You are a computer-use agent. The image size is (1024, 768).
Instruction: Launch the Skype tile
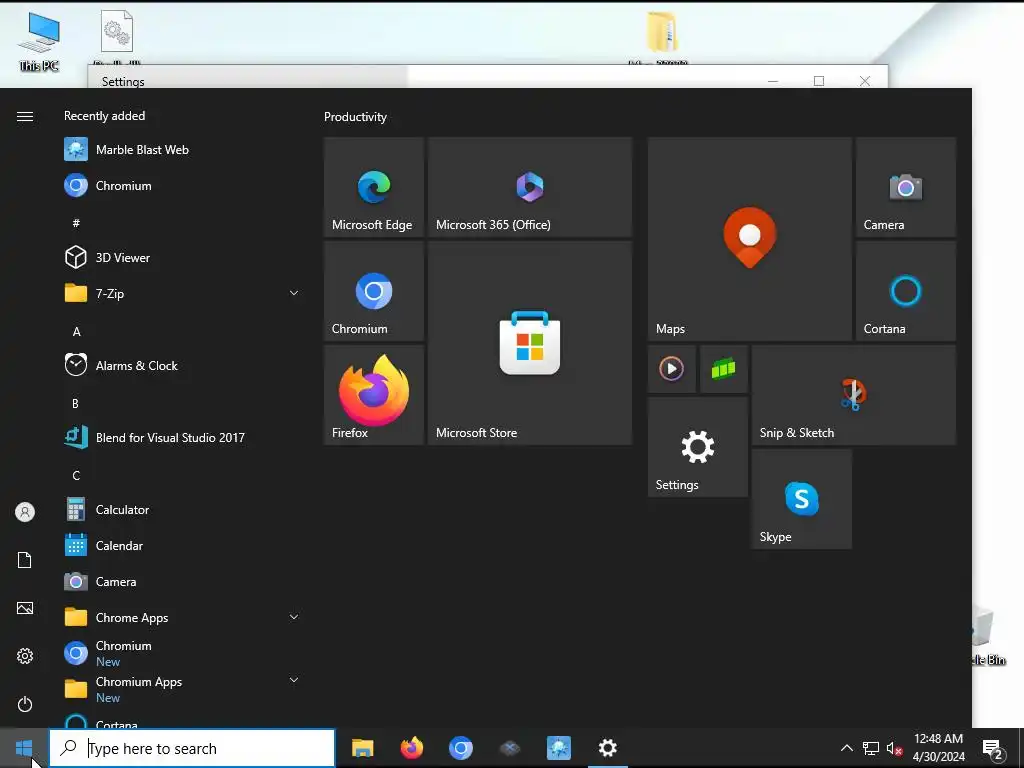pyautogui.click(x=802, y=500)
